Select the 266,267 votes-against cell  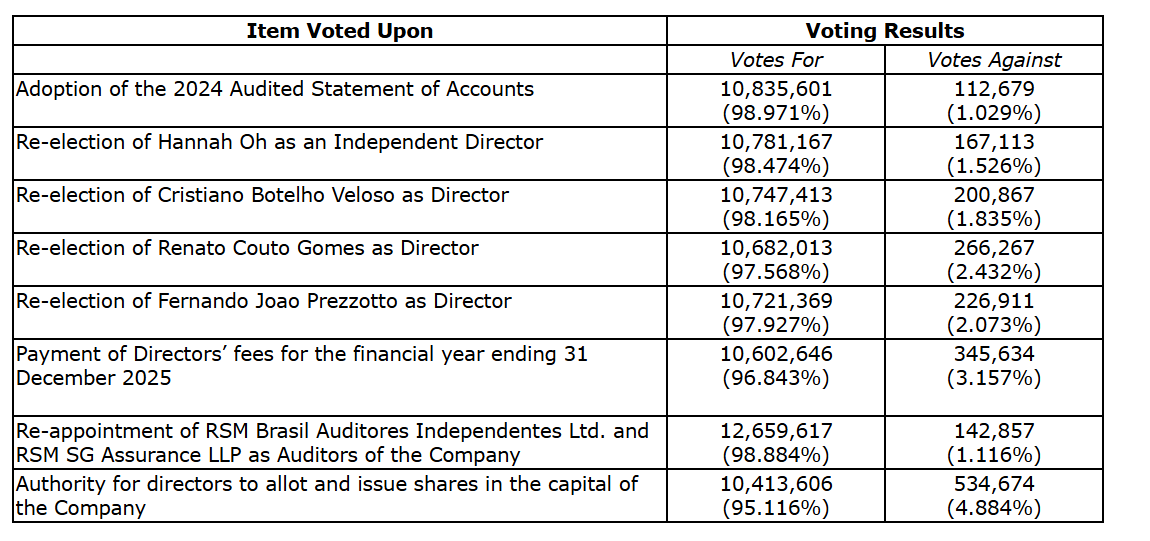pyautogui.click(x=994, y=248)
